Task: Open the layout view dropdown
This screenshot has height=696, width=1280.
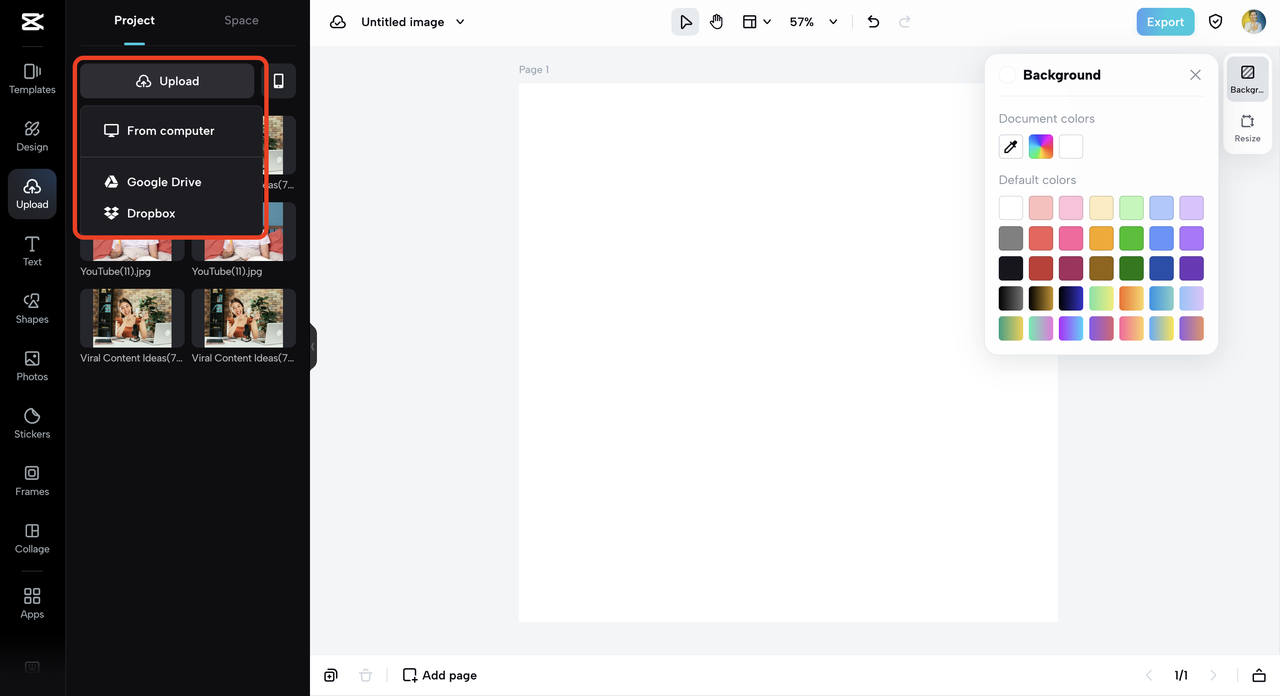Action: (x=757, y=22)
